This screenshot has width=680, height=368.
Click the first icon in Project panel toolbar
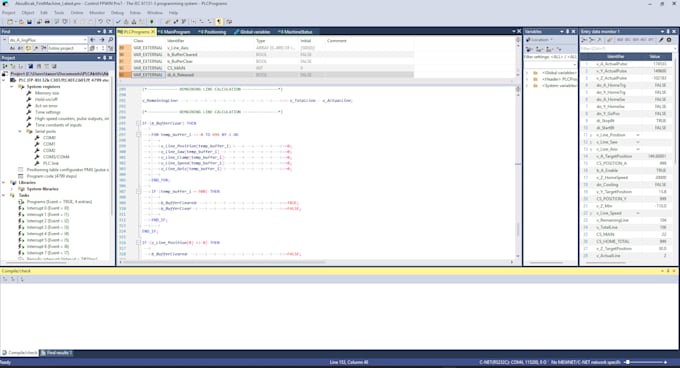pos(5,66)
